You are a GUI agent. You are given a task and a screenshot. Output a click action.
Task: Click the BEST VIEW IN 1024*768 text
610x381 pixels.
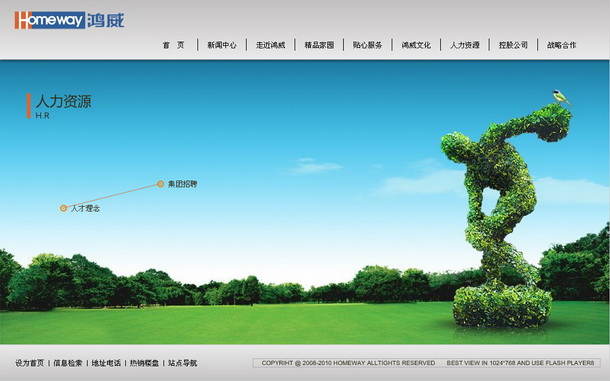coord(520,363)
